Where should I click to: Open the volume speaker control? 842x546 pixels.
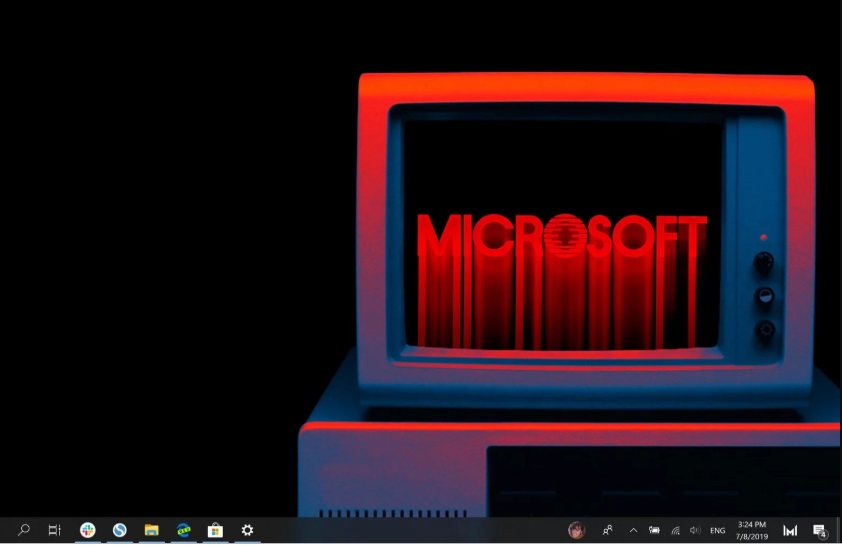point(695,530)
